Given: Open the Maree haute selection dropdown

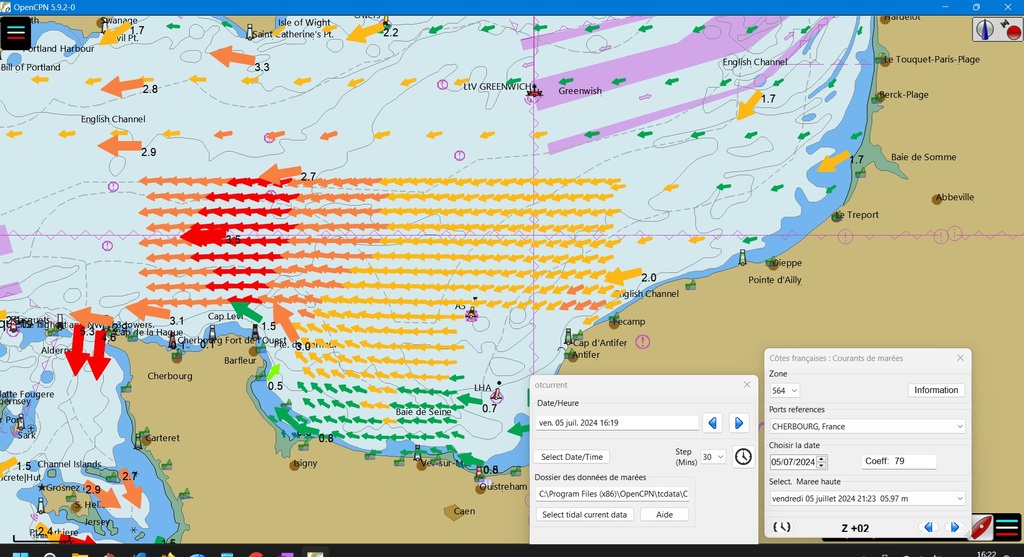Looking at the screenshot, I should click(867, 498).
